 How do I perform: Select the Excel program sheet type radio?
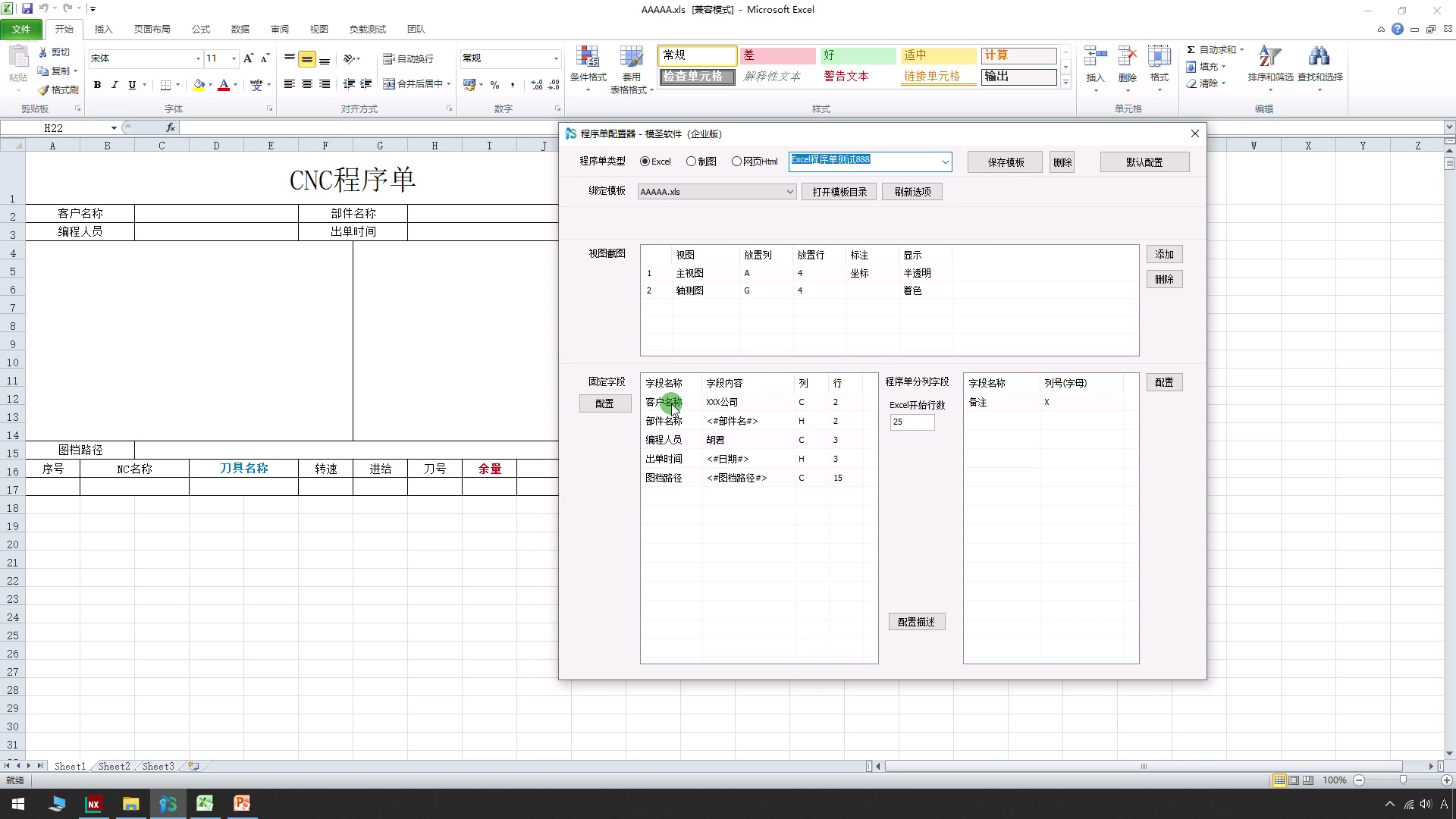(x=645, y=162)
